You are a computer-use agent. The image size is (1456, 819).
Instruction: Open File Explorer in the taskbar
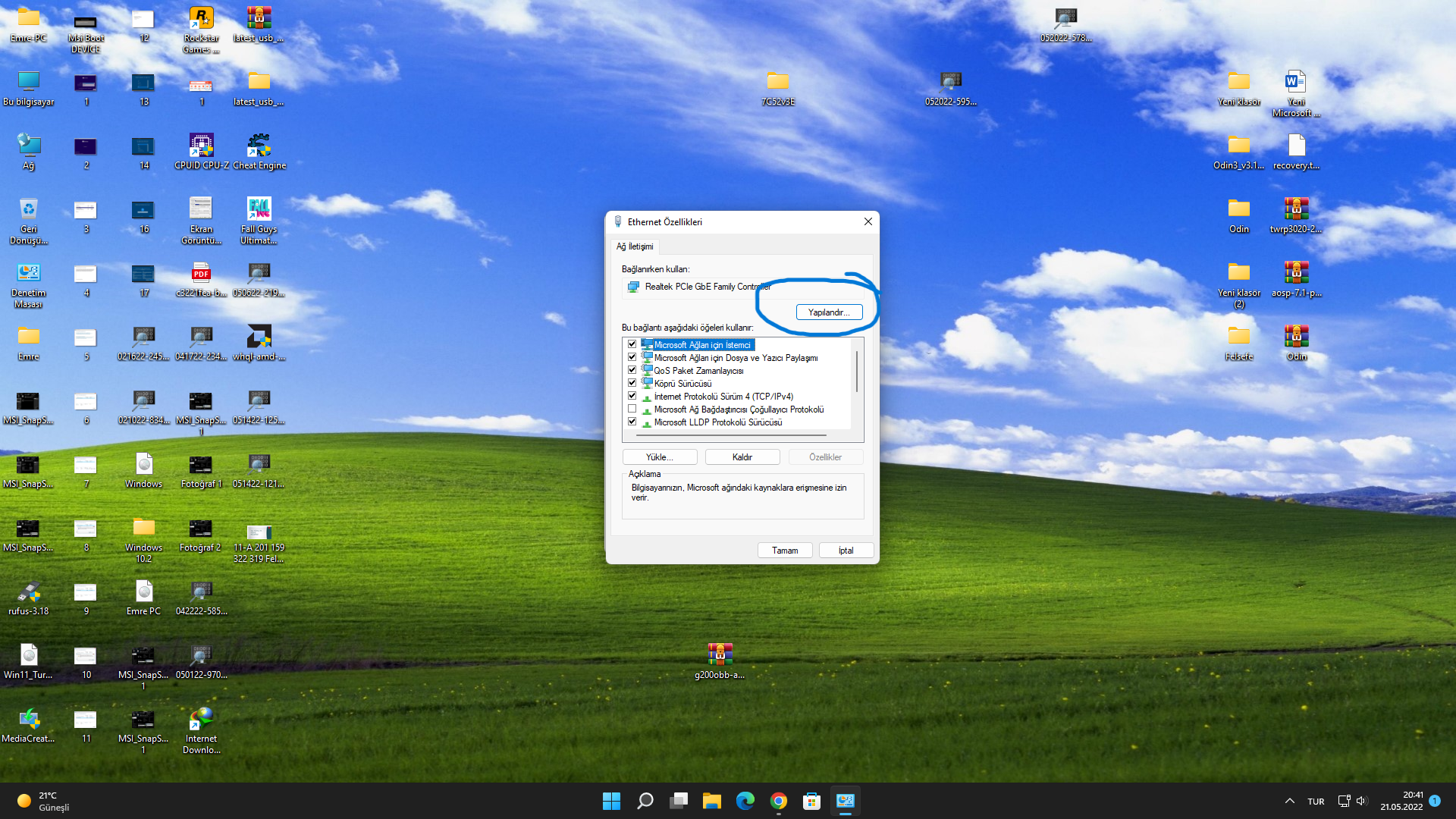tap(711, 801)
